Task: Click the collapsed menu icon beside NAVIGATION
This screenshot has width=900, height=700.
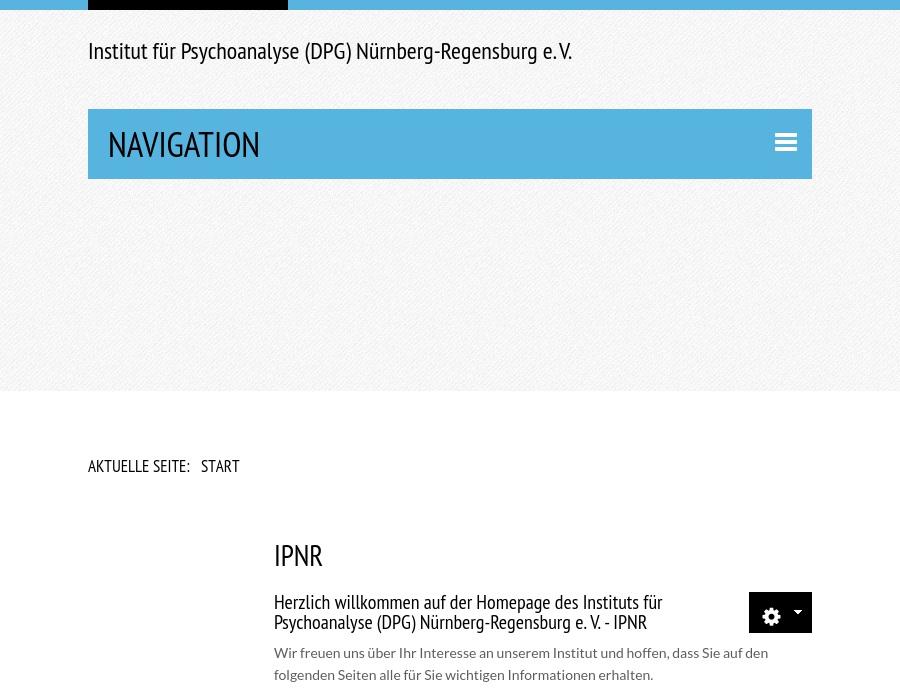Action: click(786, 142)
